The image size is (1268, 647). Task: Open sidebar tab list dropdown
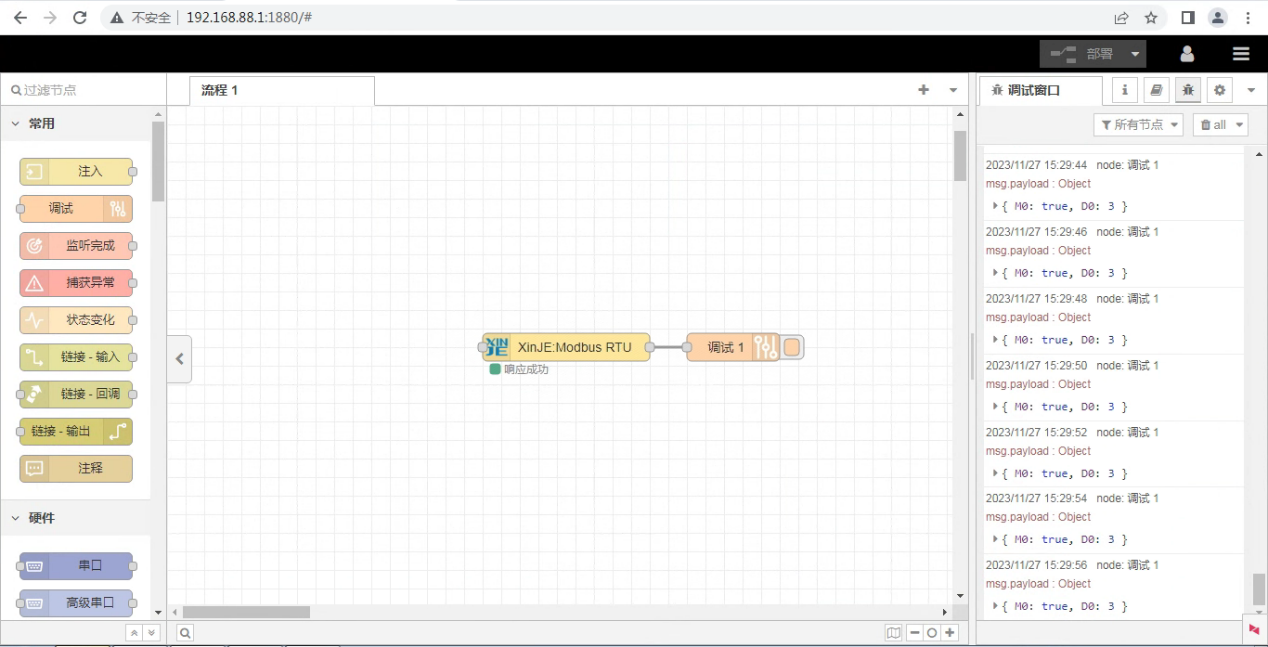[1251, 90]
